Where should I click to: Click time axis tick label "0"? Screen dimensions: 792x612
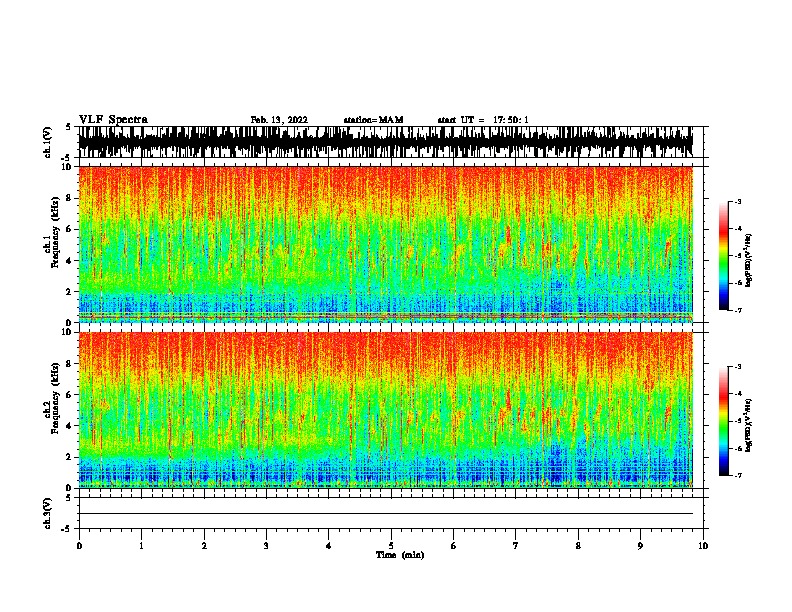click(79, 546)
